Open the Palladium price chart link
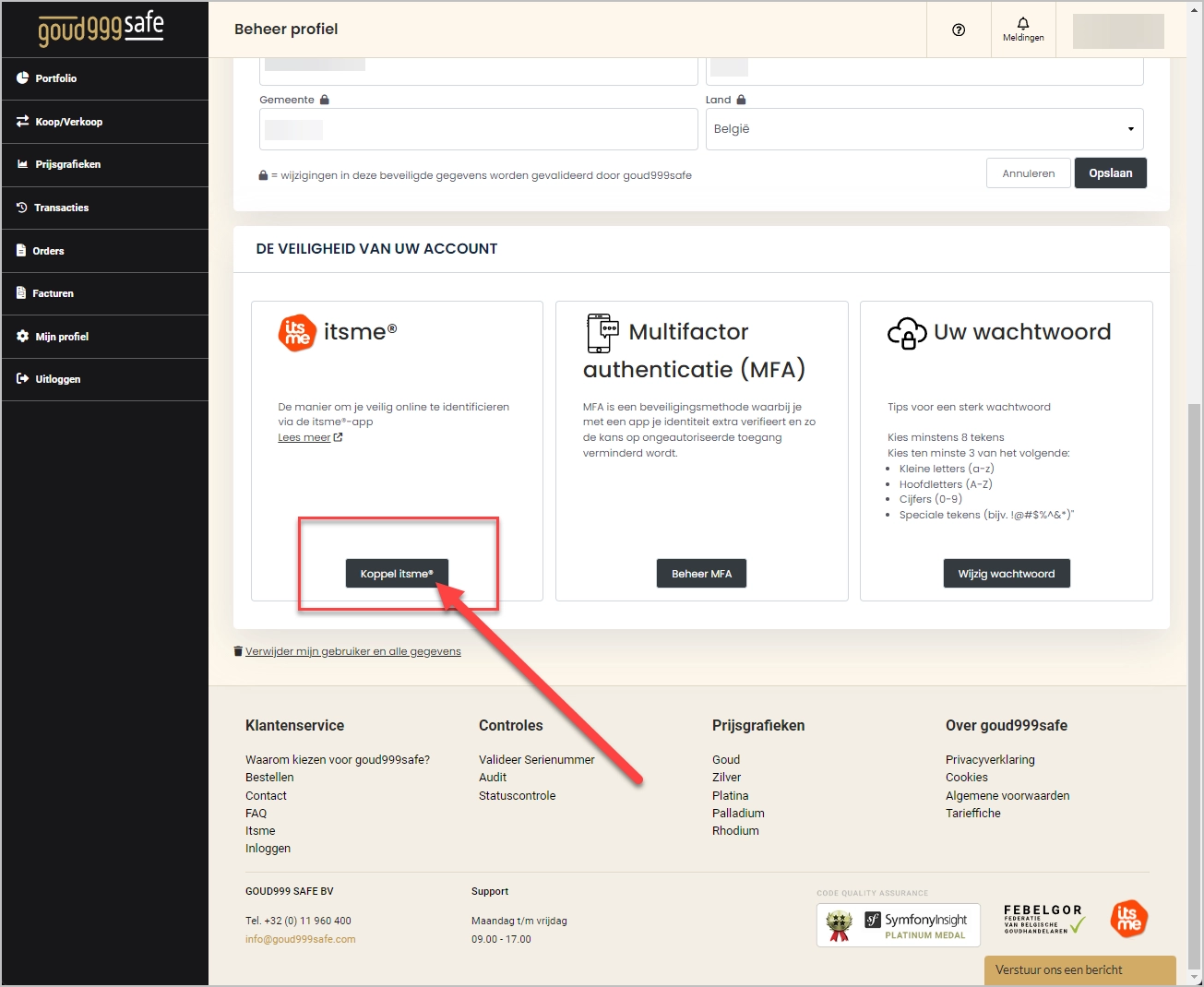Image resolution: width=1204 pixels, height=987 pixels. (738, 814)
